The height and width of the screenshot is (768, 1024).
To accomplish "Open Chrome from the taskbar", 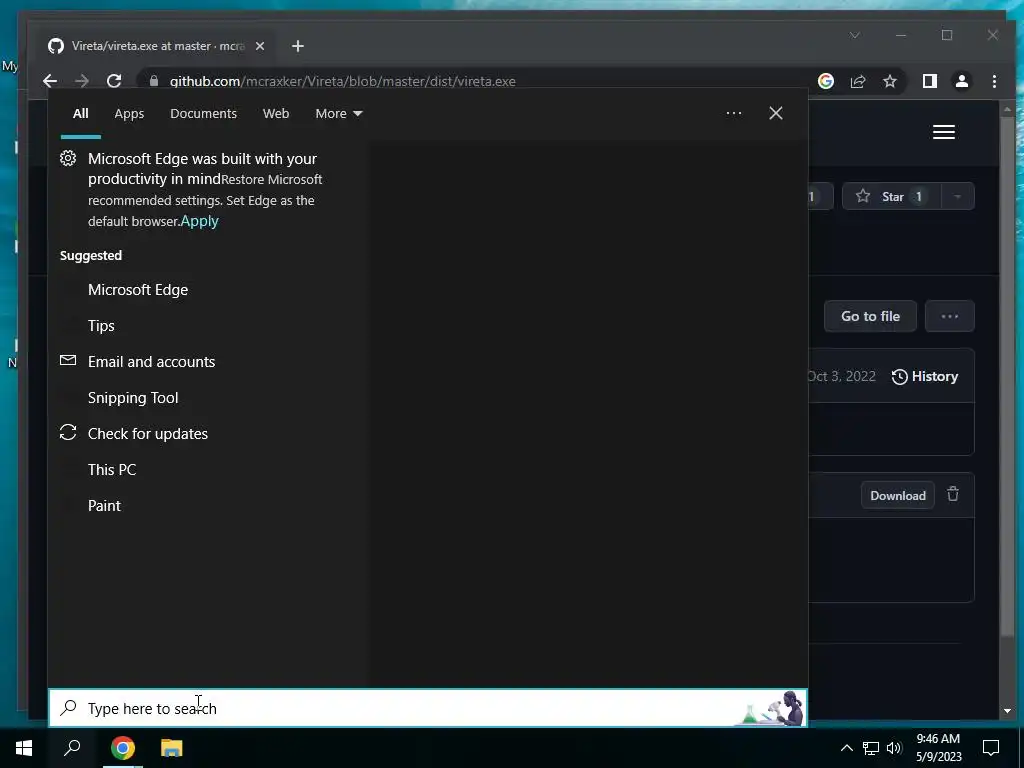I will pos(122,748).
